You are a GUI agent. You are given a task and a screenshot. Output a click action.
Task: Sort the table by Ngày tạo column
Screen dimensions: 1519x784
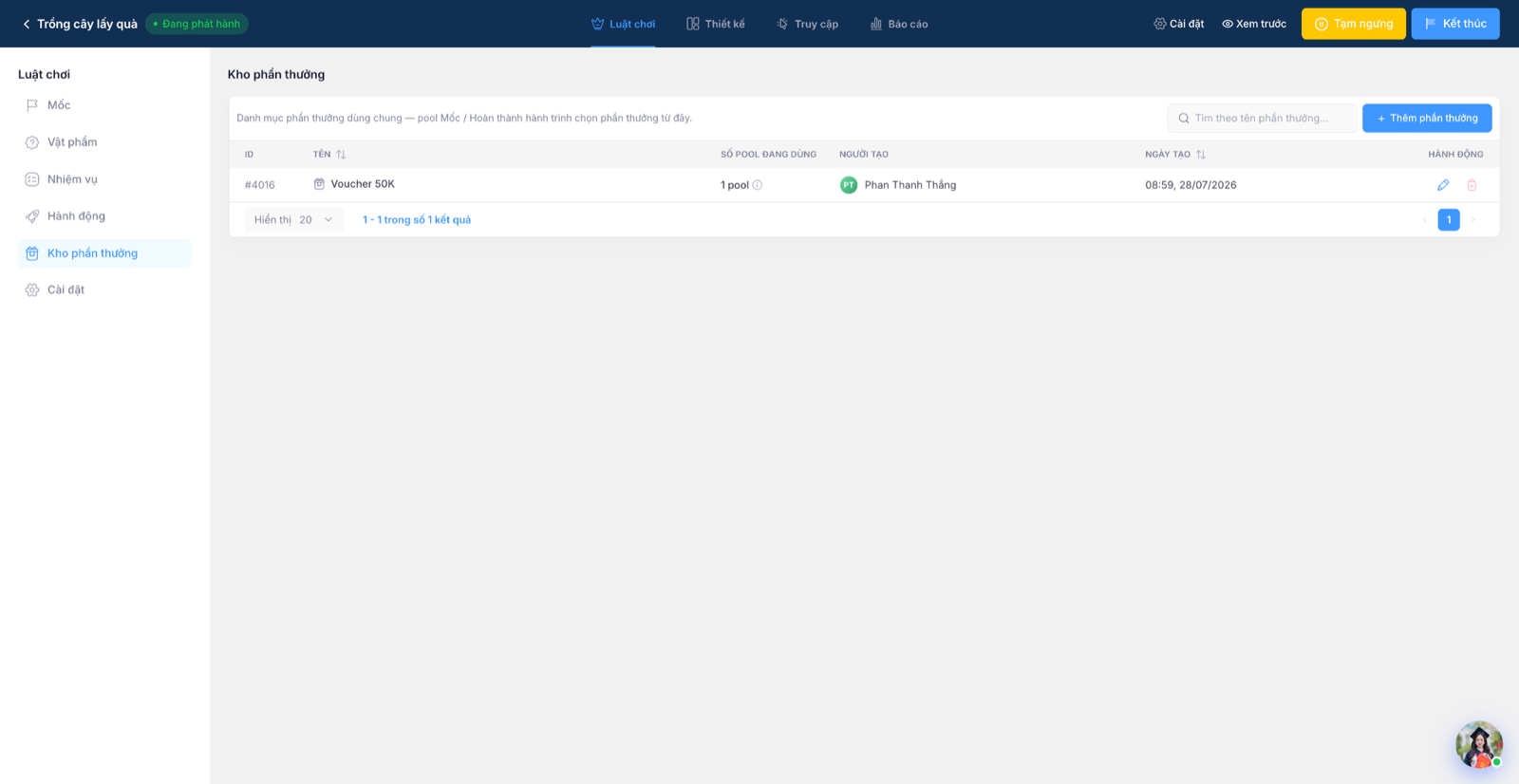(x=1201, y=154)
